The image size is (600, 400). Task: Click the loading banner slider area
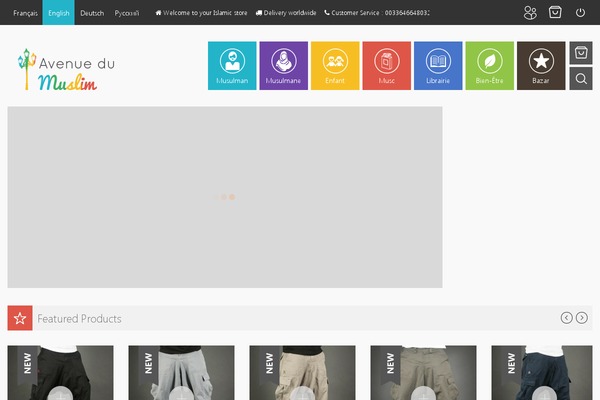225,197
